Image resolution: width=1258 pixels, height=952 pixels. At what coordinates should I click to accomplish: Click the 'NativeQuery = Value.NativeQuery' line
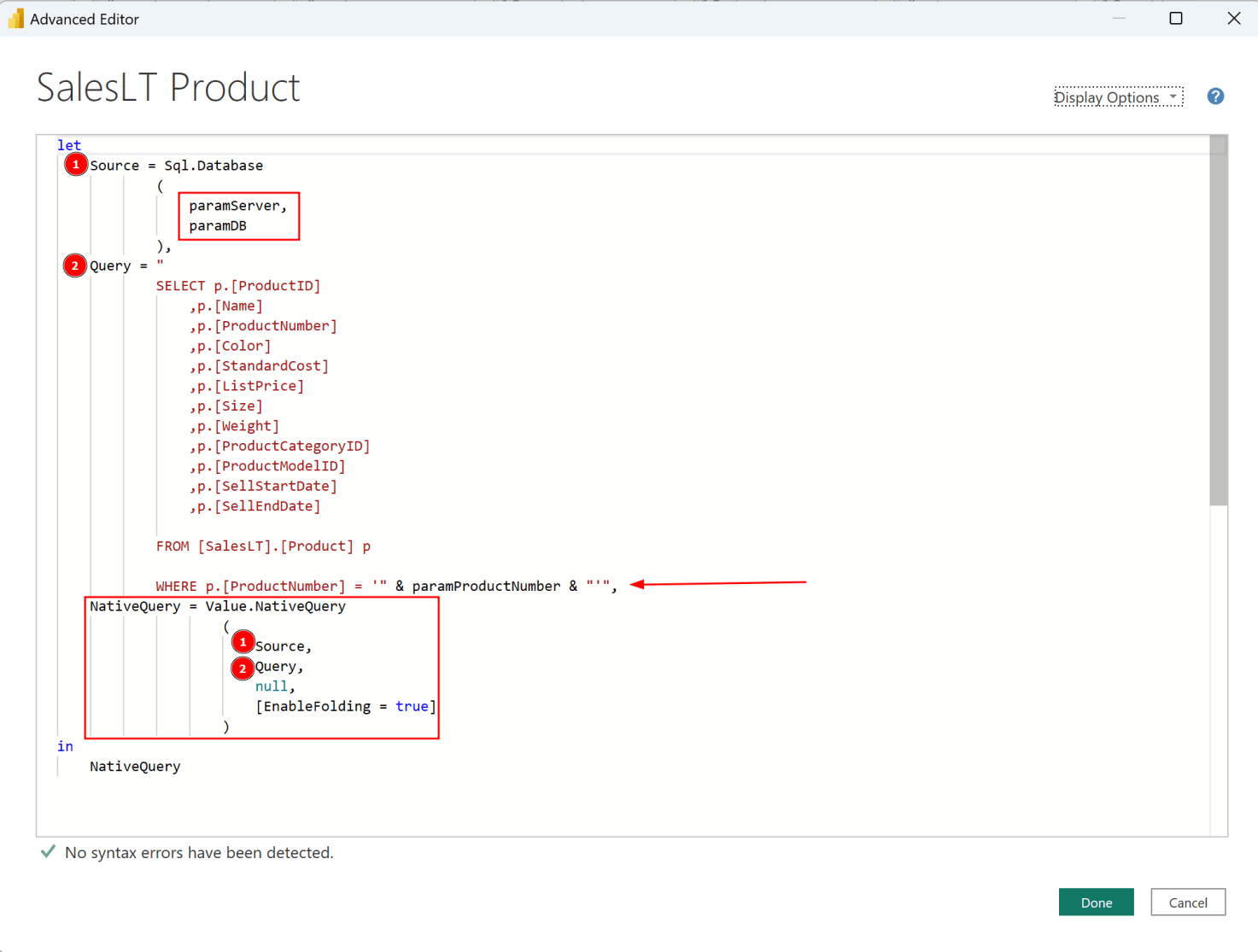218,606
